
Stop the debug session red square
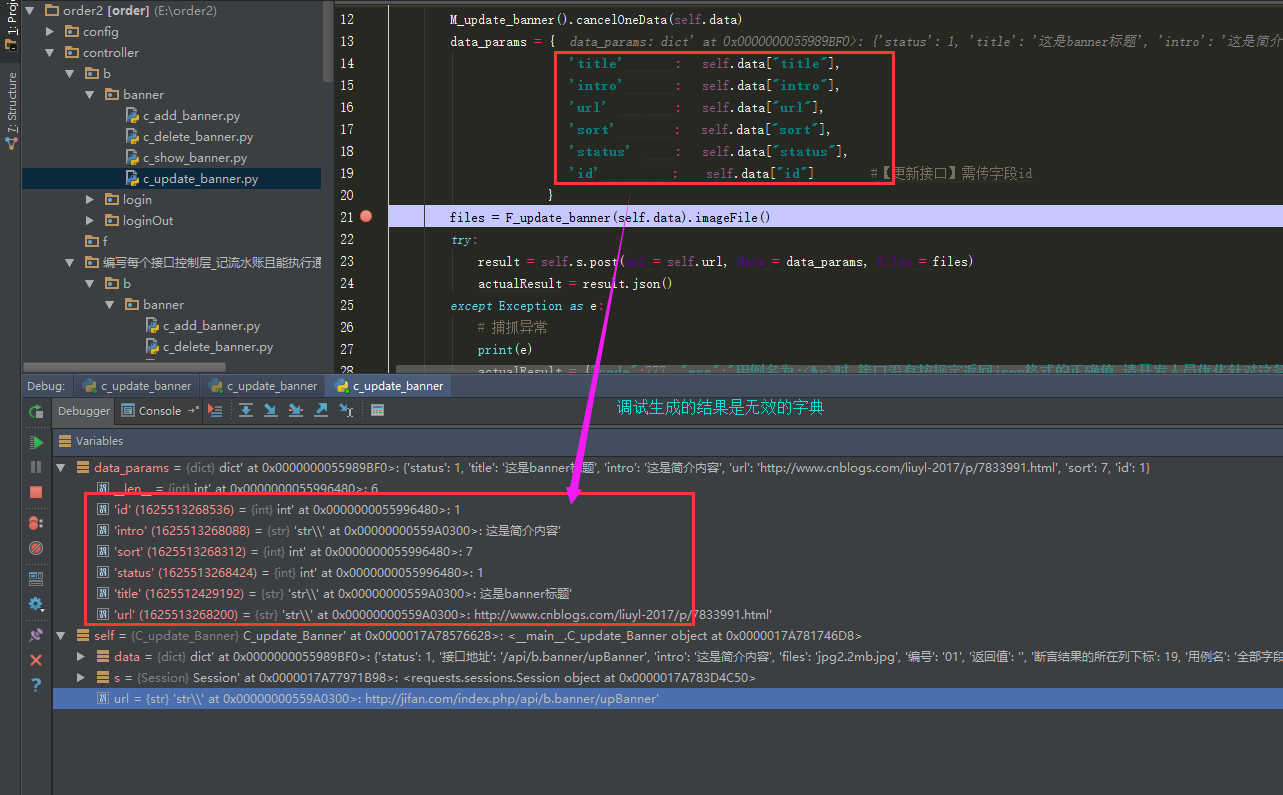click(37, 492)
